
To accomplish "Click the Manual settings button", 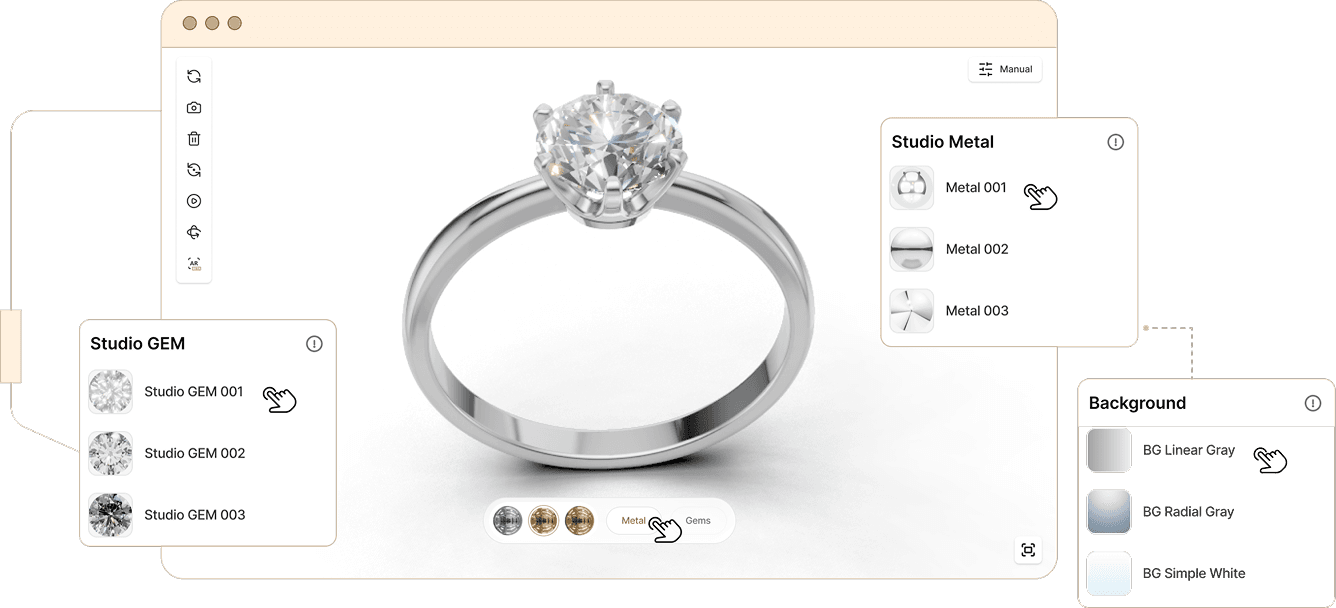I will (x=1005, y=69).
